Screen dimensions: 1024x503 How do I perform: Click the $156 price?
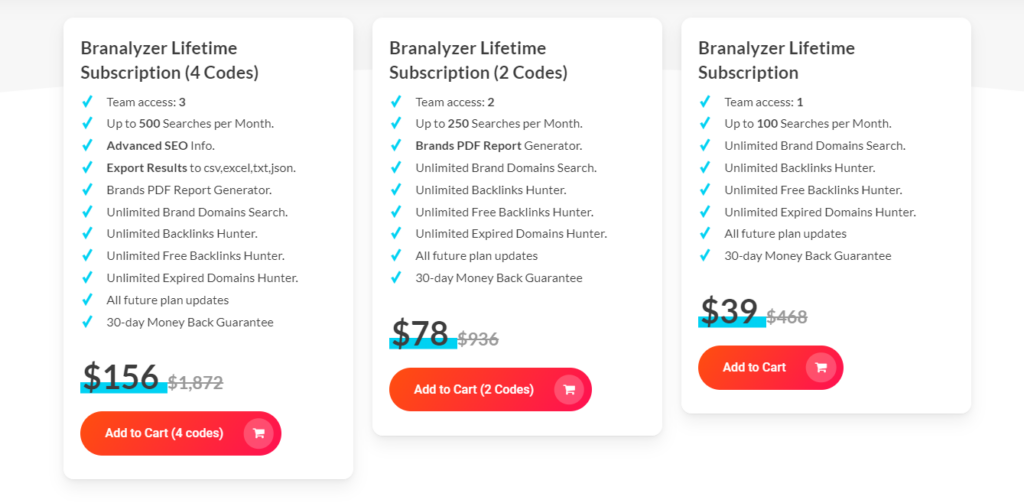121,377
